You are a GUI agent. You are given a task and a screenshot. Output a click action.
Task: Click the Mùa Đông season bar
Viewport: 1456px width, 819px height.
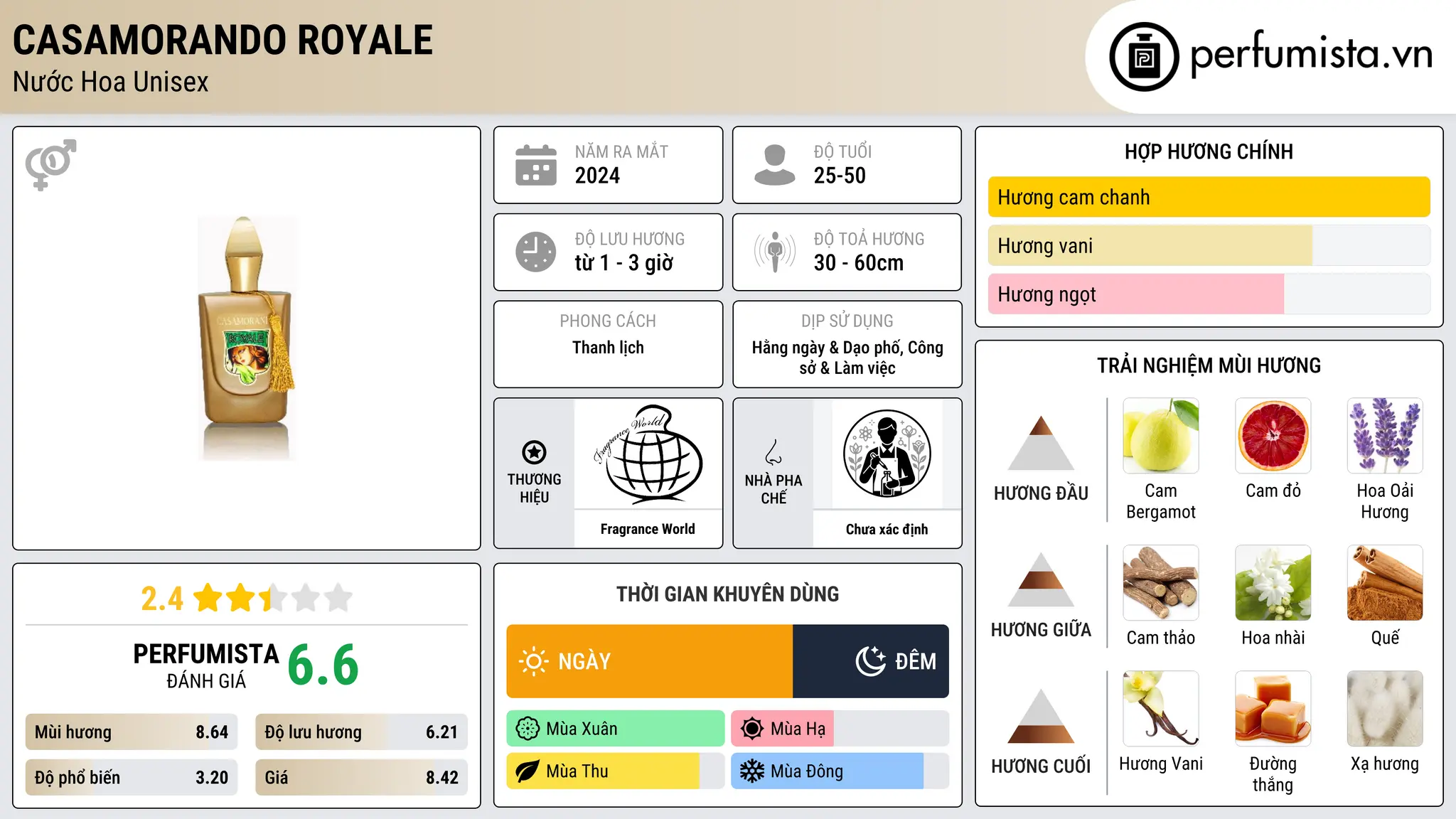(840, 771)
